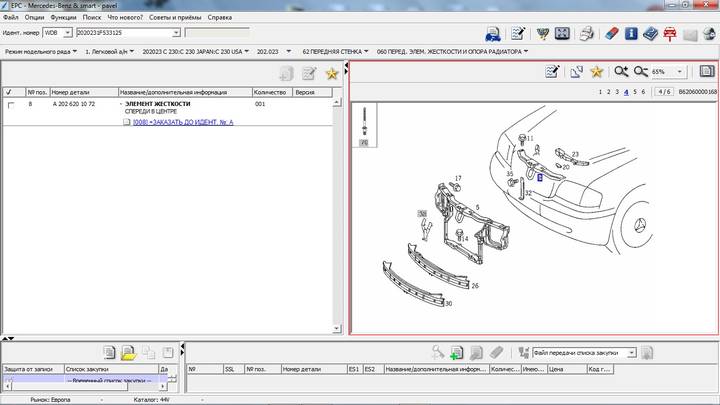This screenshot has height=405, width=720.
Task: Open the 65% zoom level dropdown
Action: pos(680,72)
